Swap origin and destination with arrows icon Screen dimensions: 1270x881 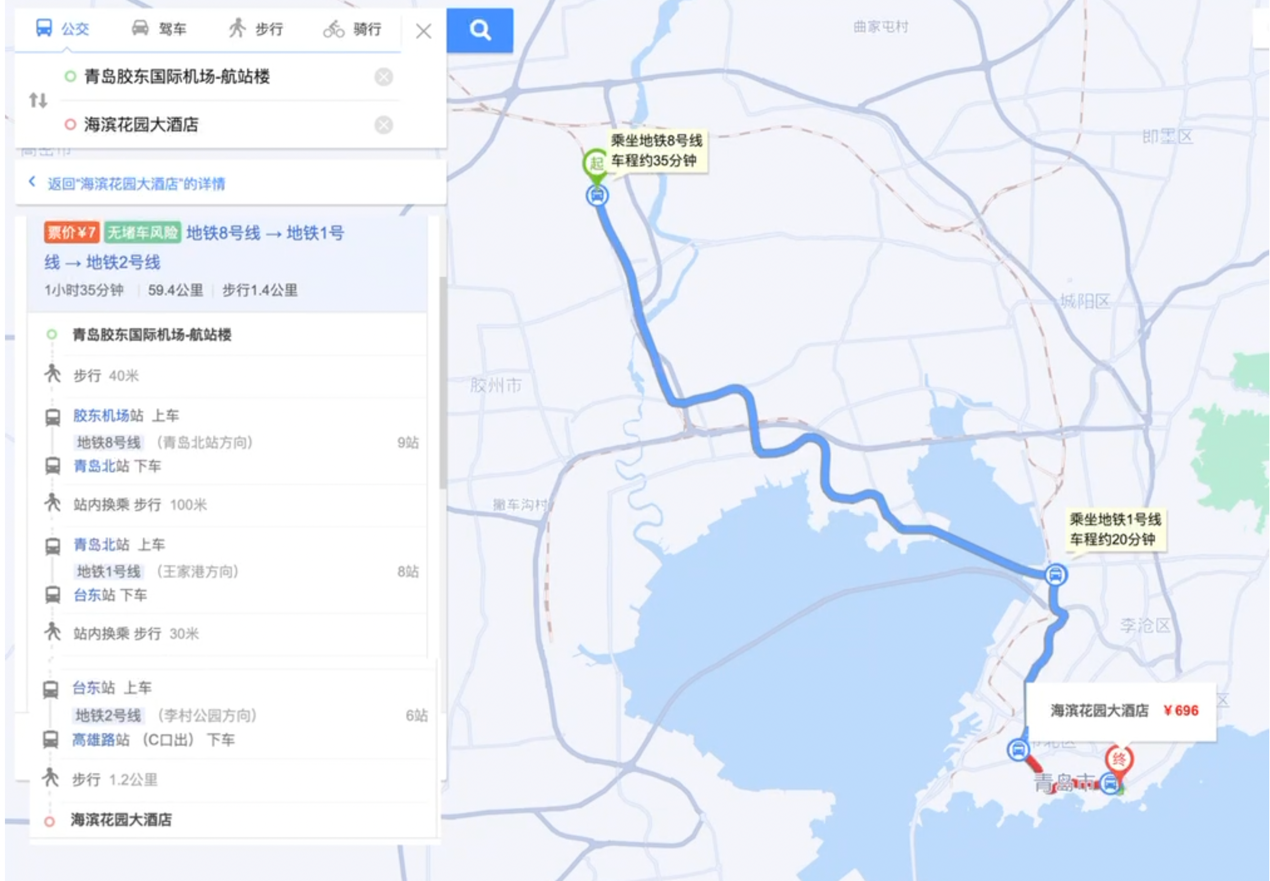(x=38, y=100)
